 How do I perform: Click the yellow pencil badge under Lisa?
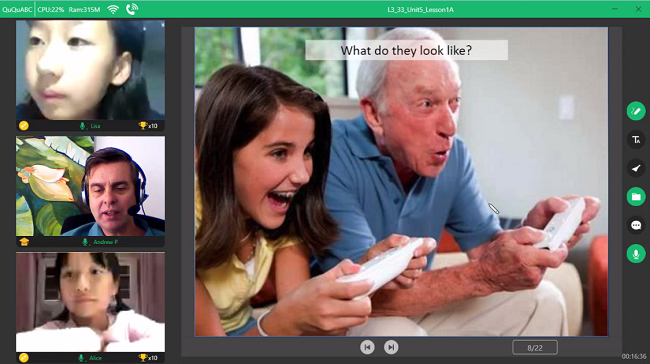[x=24, y=126]
